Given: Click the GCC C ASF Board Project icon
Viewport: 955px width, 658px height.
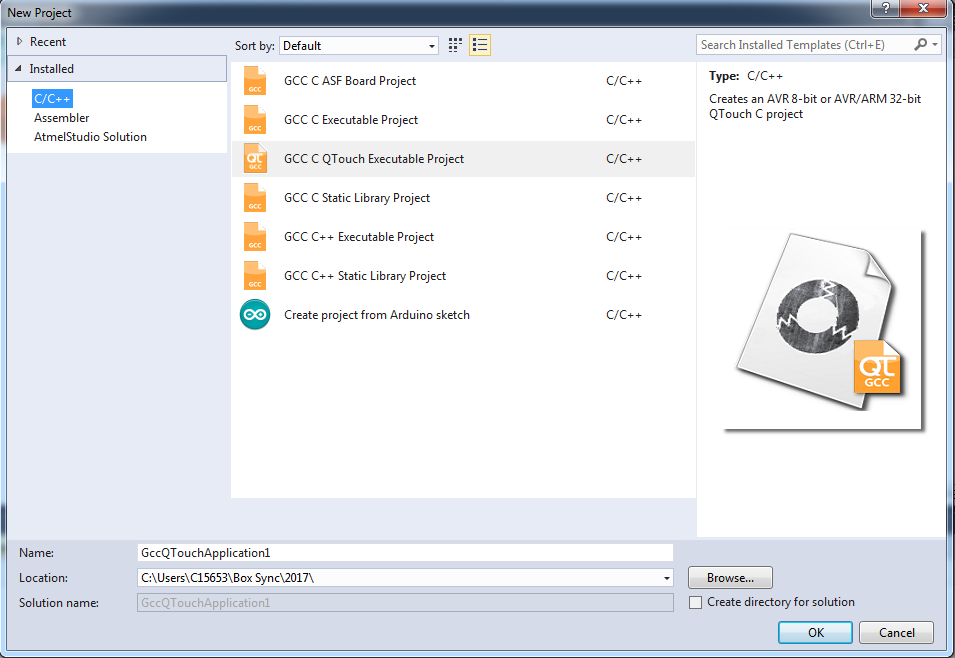Looking at the screenshot, I should pos(255,81).
